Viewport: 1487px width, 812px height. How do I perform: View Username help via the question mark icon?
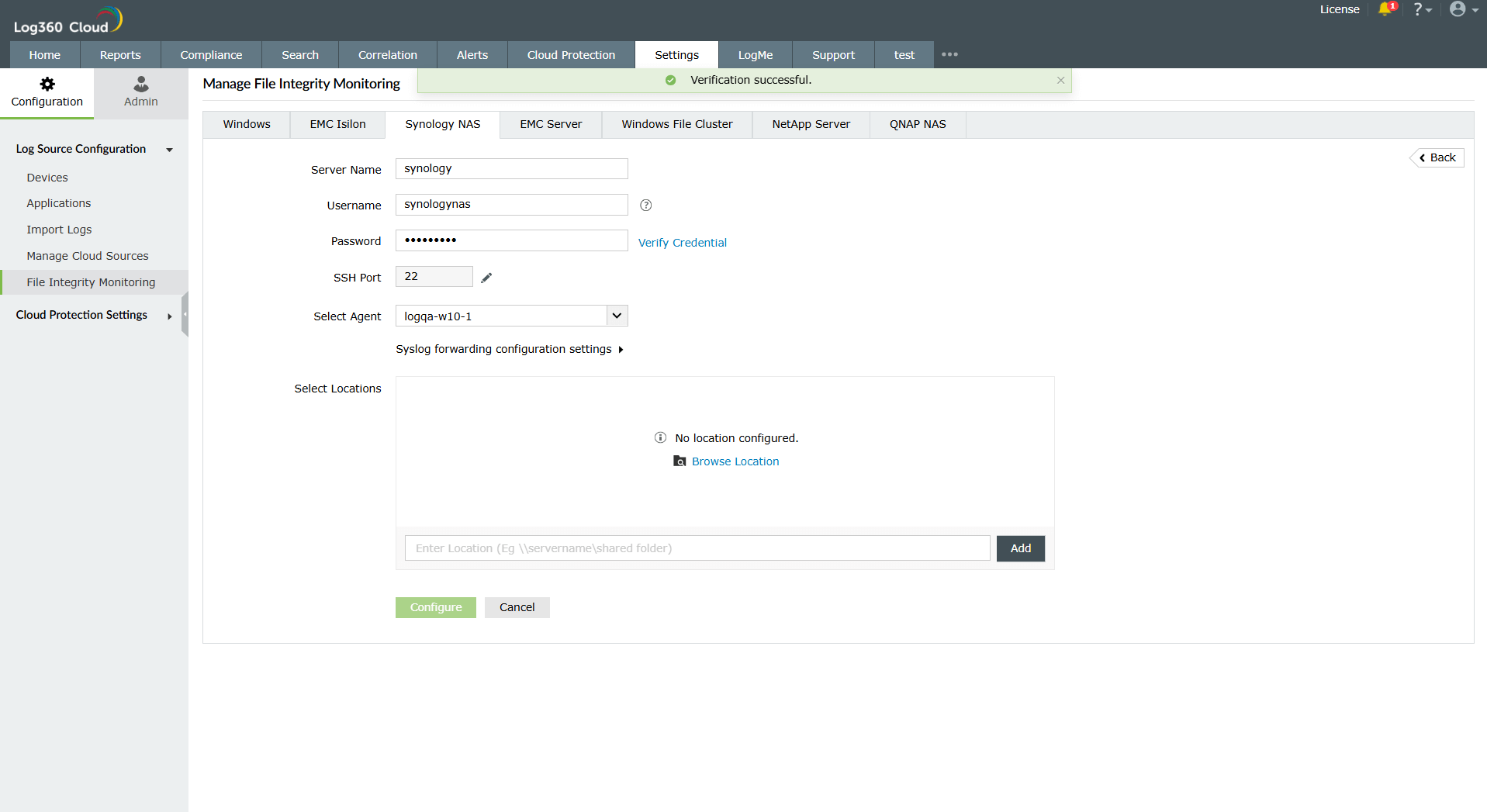point(645,205)
